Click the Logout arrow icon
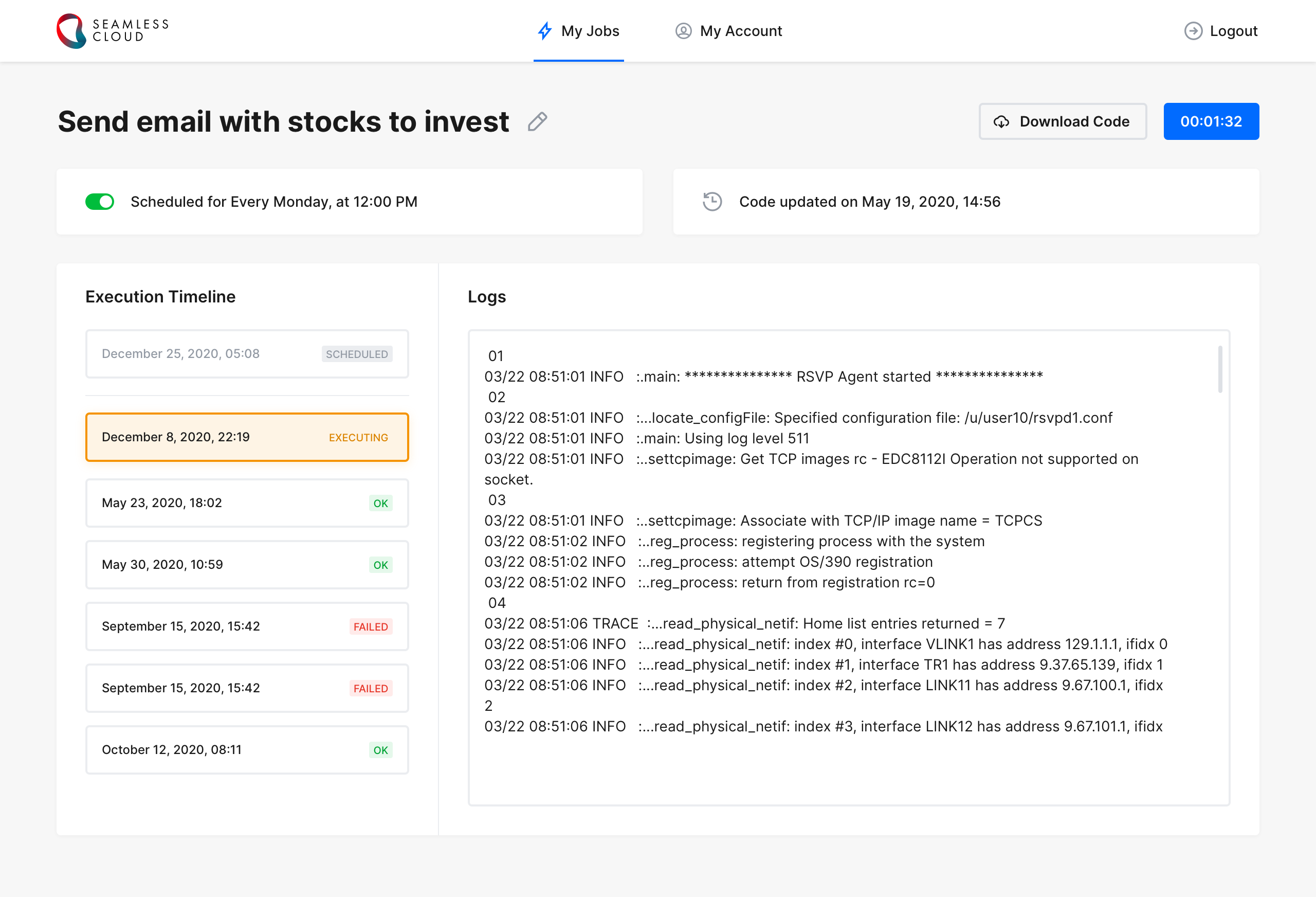This screenshot has width=1316, height=897. click(1193, 30)
